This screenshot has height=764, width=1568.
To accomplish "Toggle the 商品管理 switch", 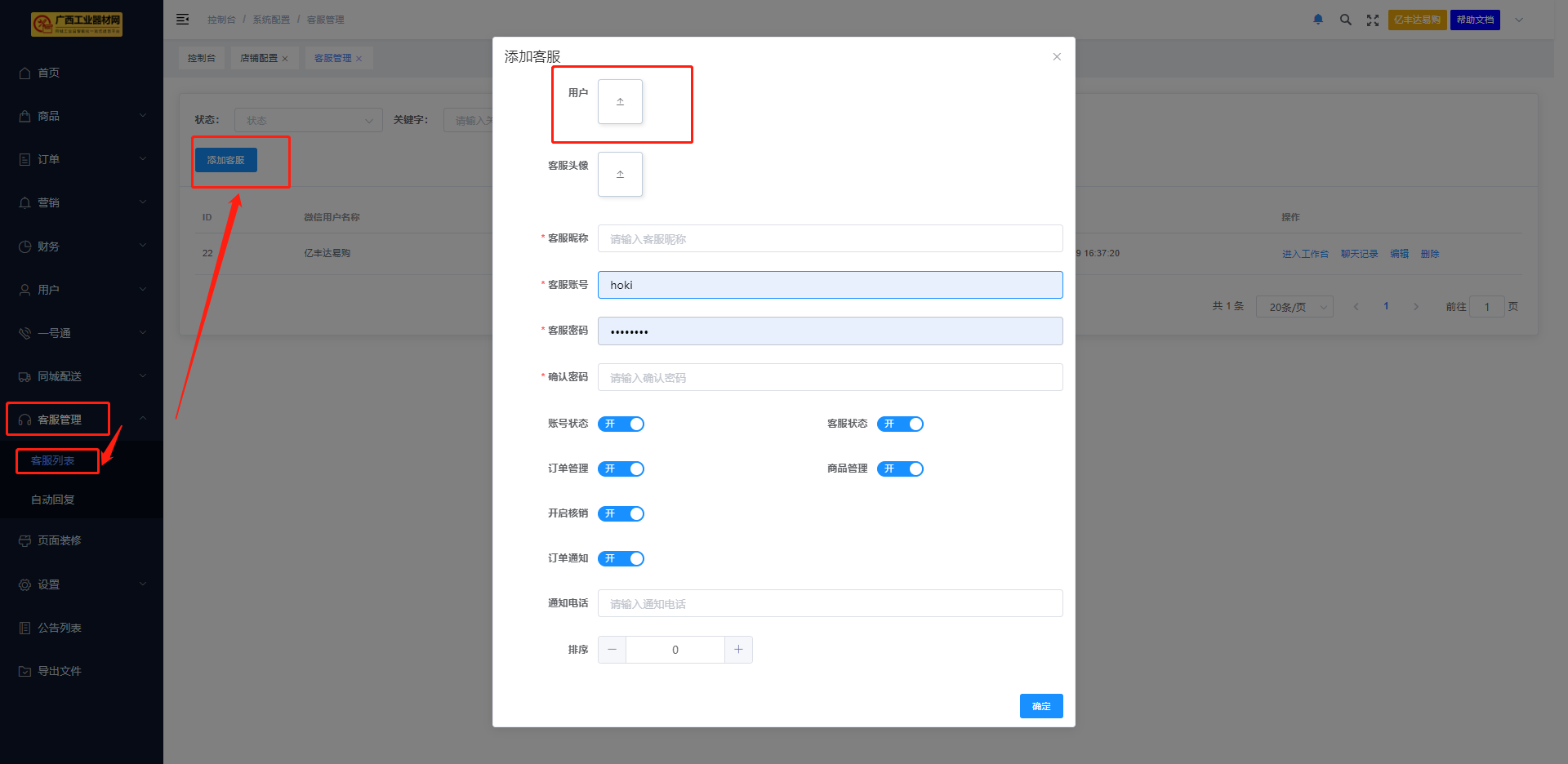I will (x=900, y=469).
